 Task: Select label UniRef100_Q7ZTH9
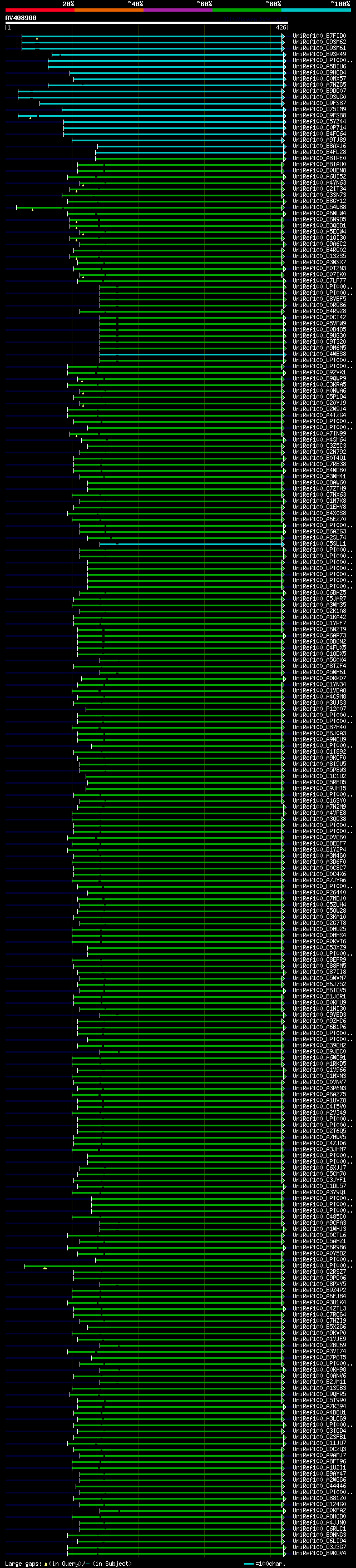click(x=319, y=488)
